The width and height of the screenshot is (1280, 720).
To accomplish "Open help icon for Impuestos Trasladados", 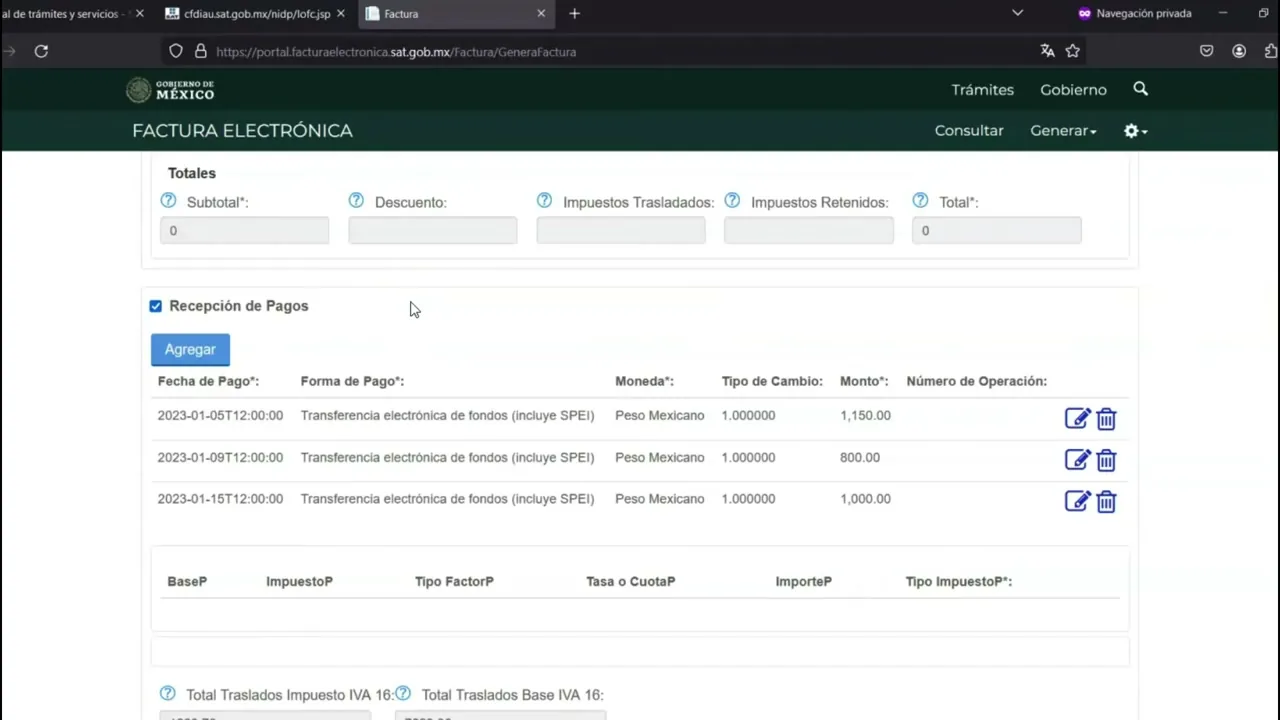I will [x=544, y=201].
